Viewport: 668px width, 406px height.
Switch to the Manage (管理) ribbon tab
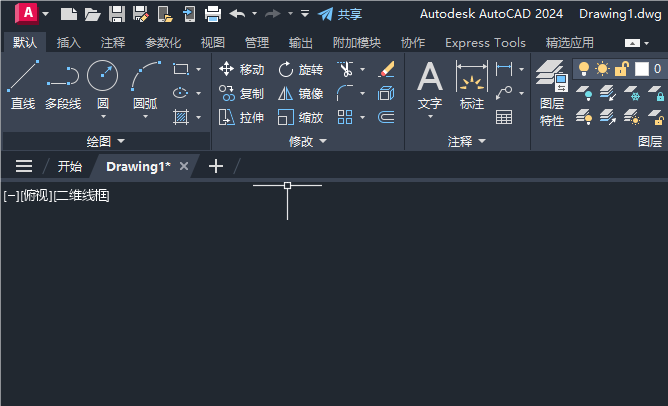click(x=257, y=43)
